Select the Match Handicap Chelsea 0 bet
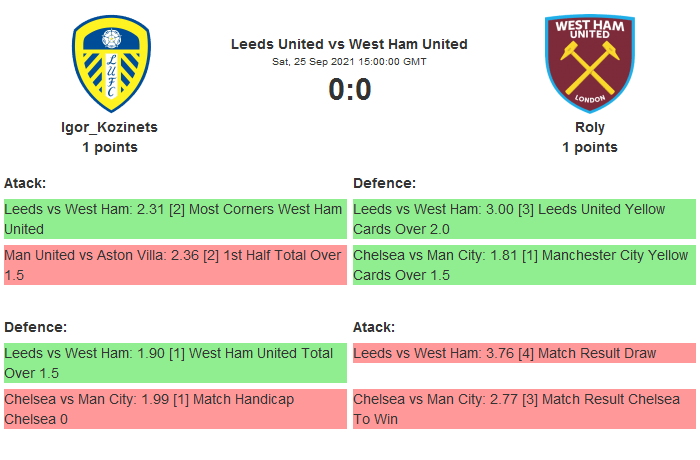Viewport: 700px width, 460px height. coord(174,408)
